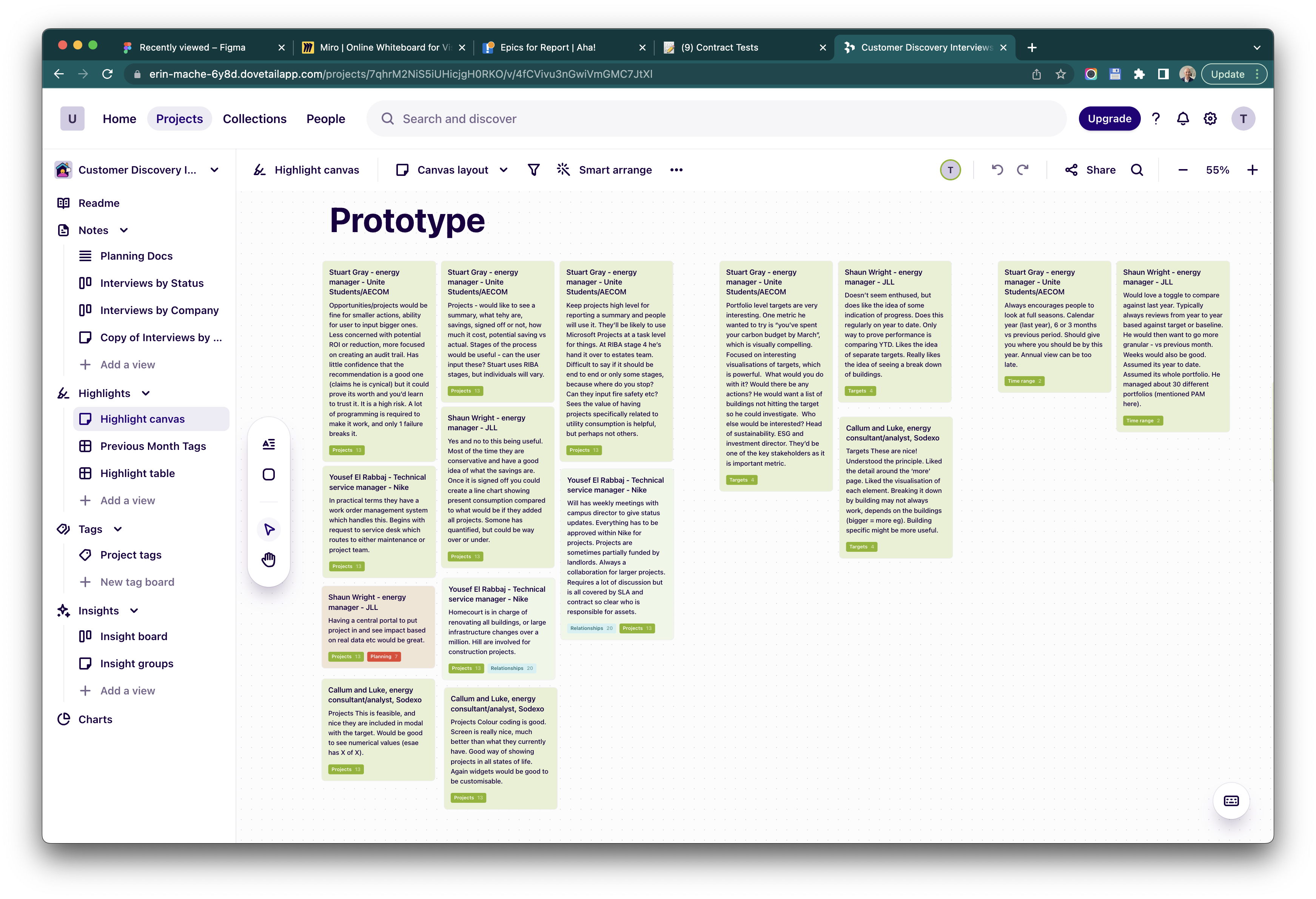Click the Planning 7 tag chip
Screen dimensions: 1316x899
(x=384, y=657)
